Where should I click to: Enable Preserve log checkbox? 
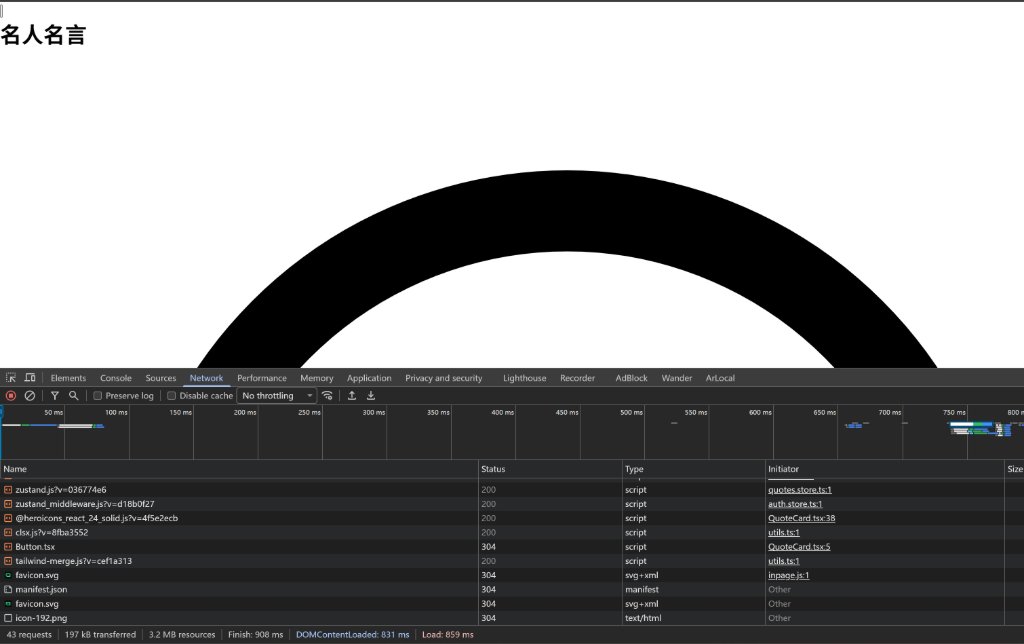tap(98, 396)
